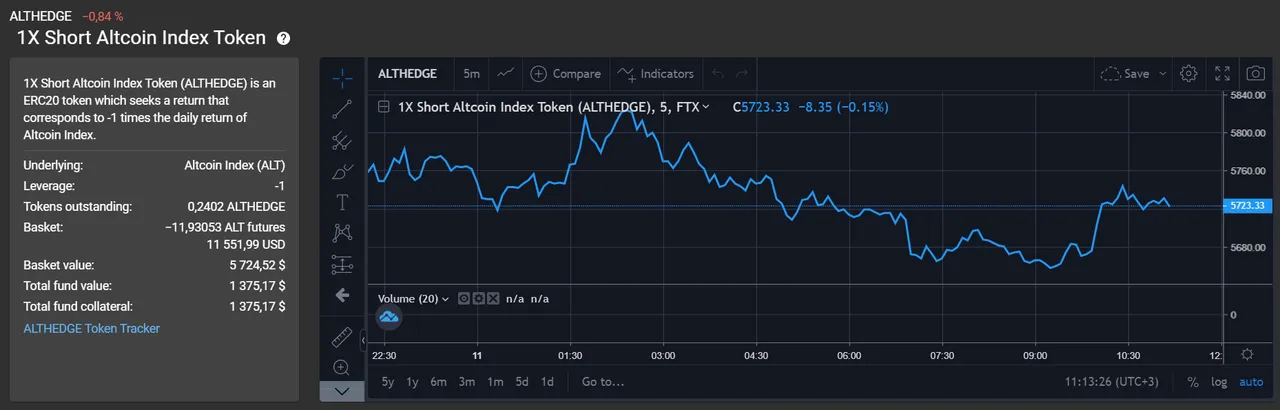Open chart settings gear icon
Image resolution: width=1280 pixels, height=410 pixels.
click(x=1189, y=73)
